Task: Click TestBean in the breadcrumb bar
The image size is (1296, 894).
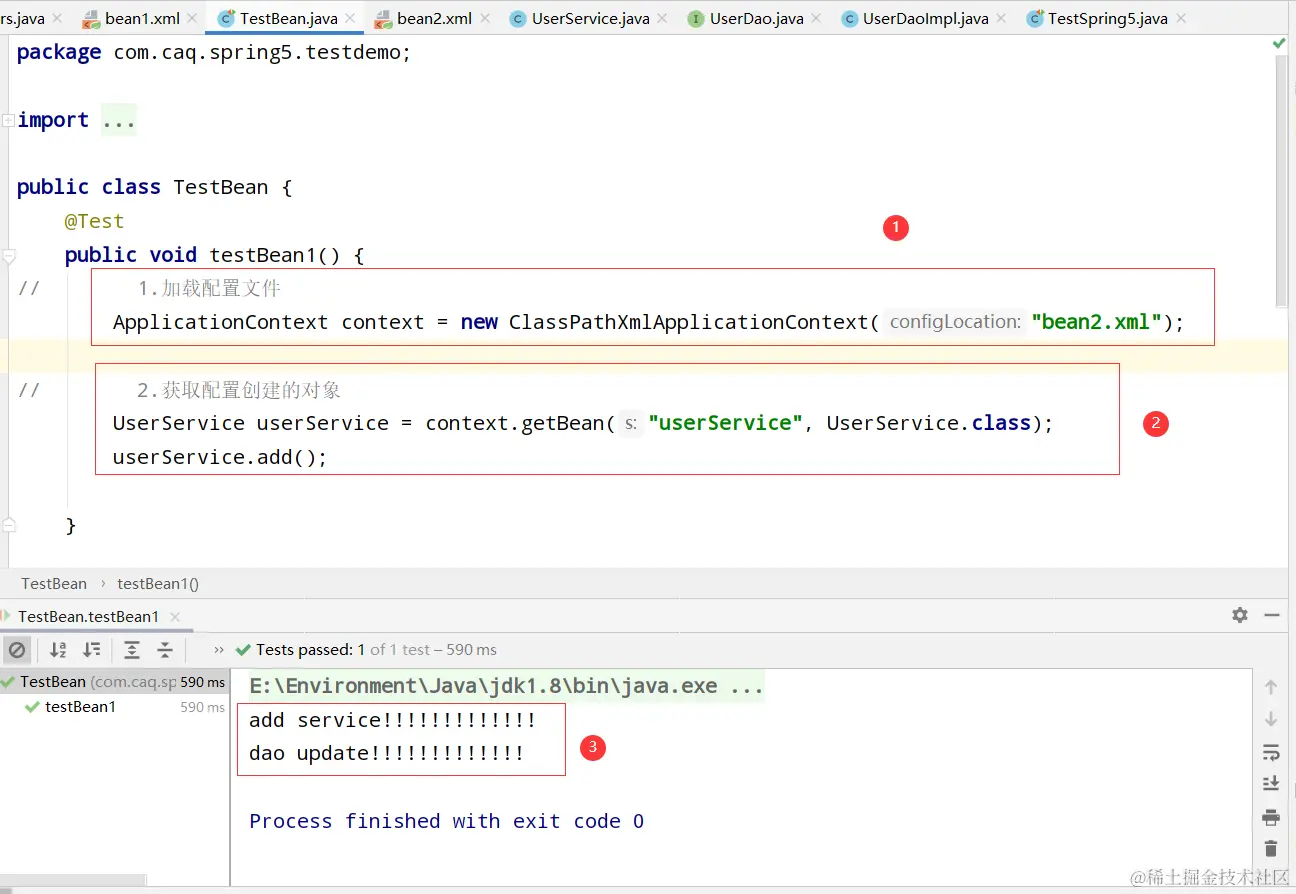Action: click(54, 584)
